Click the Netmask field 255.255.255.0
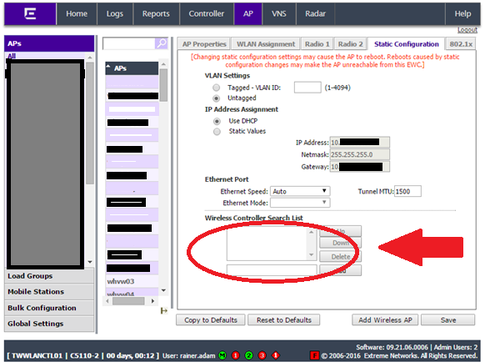490x362 pixels. 359,154
